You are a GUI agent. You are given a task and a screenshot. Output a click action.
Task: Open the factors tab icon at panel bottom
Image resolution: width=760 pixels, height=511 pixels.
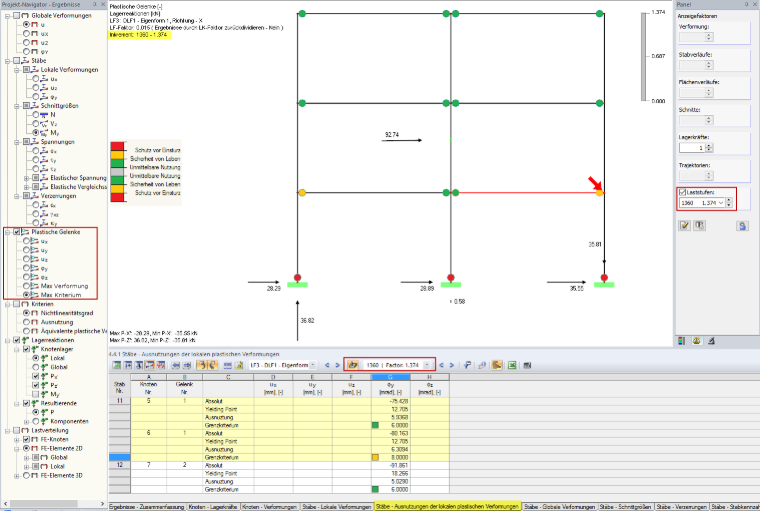[697, 341]
